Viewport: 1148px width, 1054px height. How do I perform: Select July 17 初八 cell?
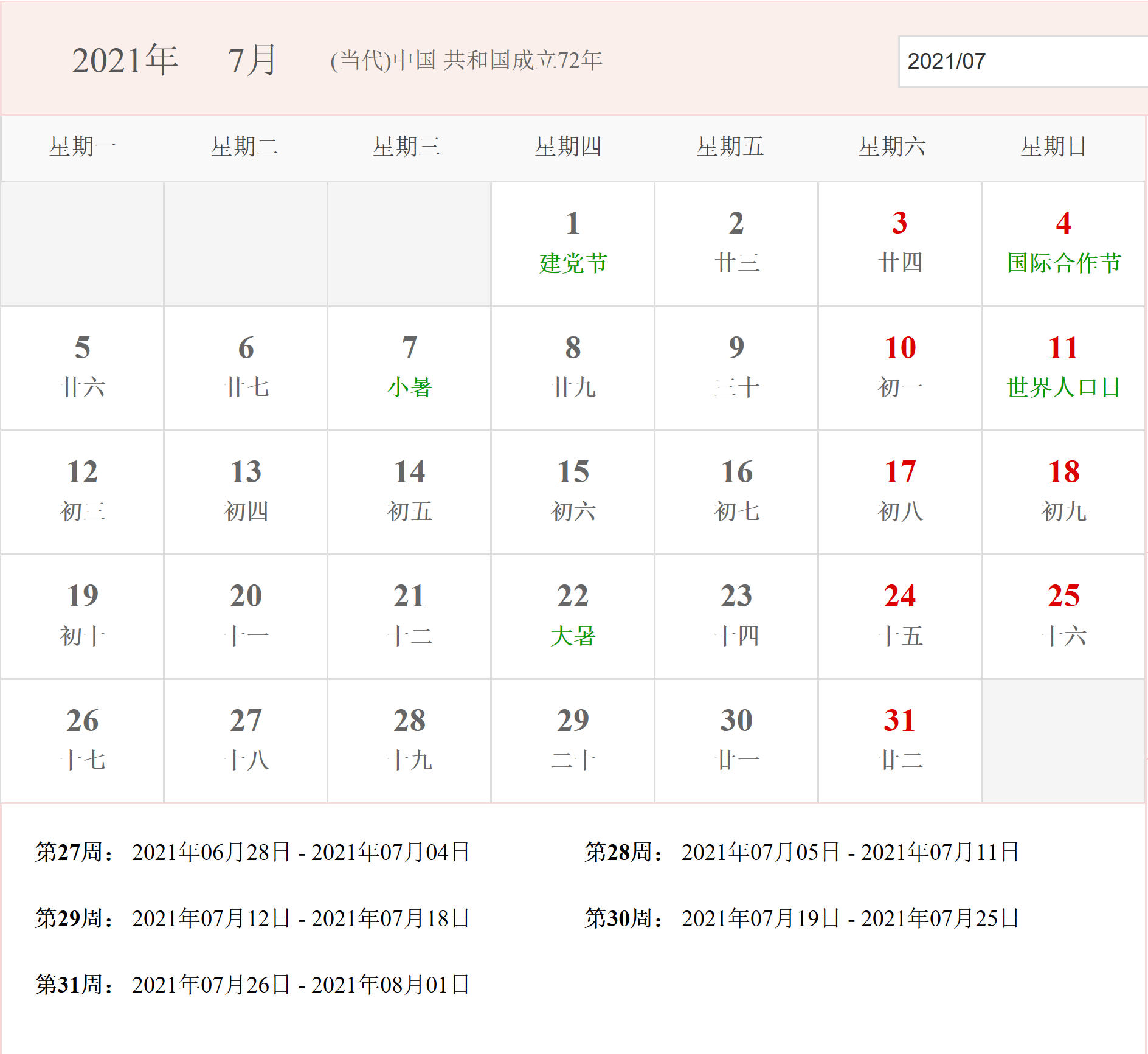[x=900, y=493]
